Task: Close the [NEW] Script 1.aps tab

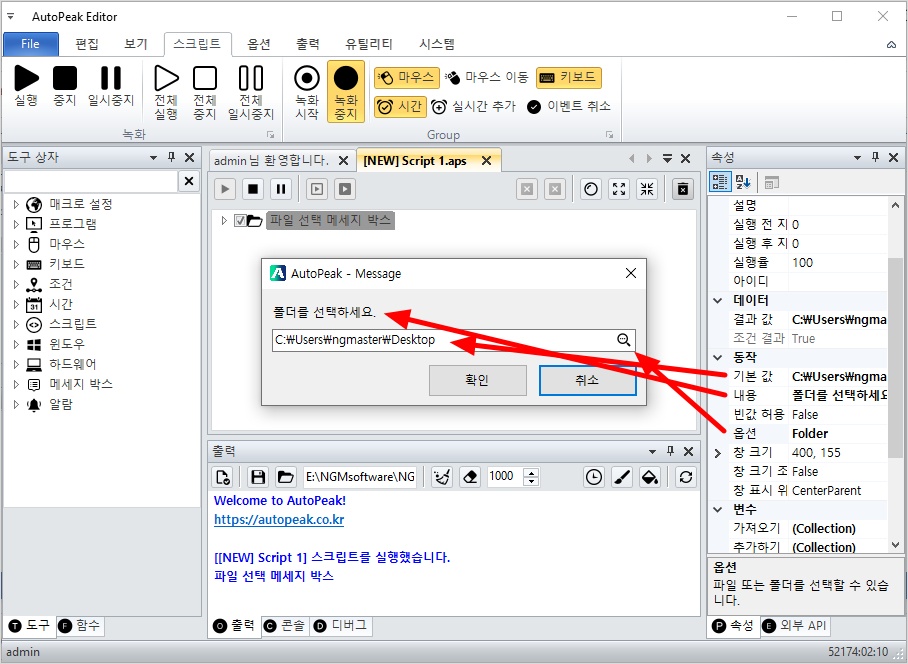Action: coord(486,160)
